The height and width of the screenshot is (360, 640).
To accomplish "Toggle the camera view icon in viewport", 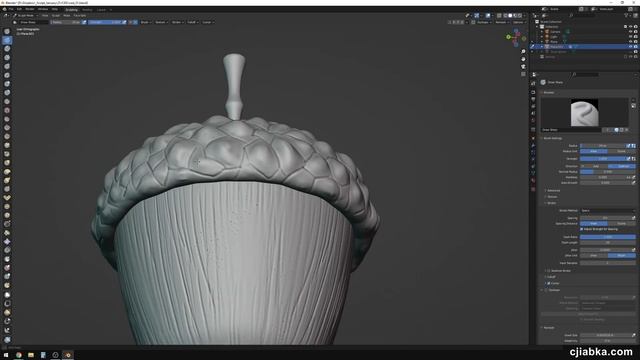I will coord(523,67).
